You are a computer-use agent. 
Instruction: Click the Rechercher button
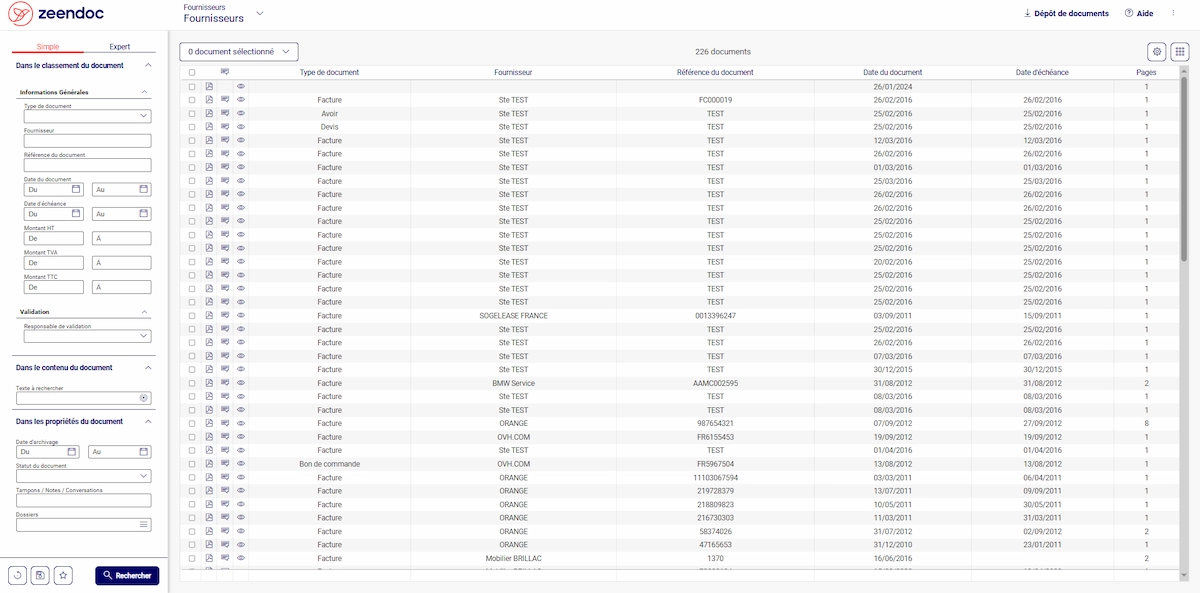click(127, 576)
